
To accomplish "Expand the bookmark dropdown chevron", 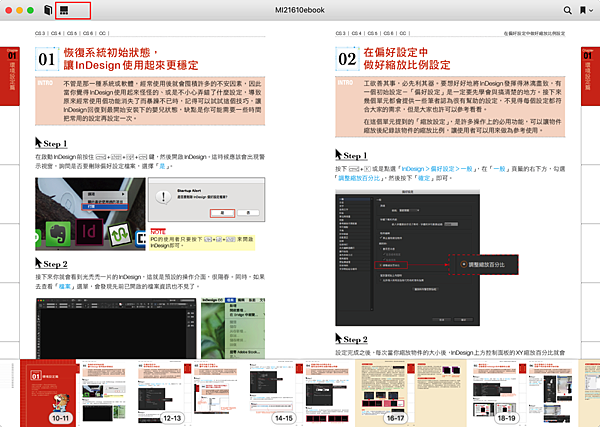I will 591,11.
